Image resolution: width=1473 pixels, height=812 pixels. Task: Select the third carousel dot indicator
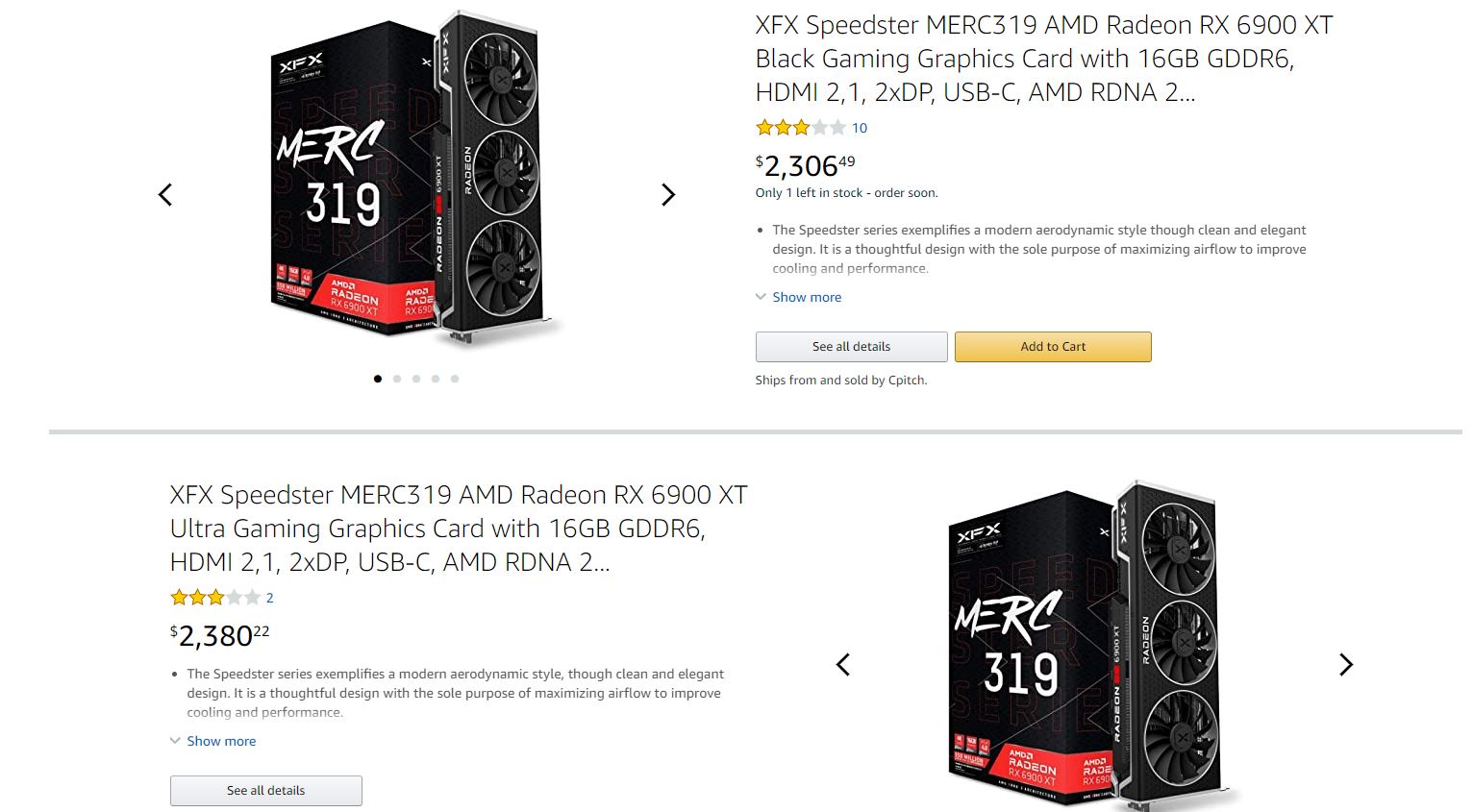point(416,379)
